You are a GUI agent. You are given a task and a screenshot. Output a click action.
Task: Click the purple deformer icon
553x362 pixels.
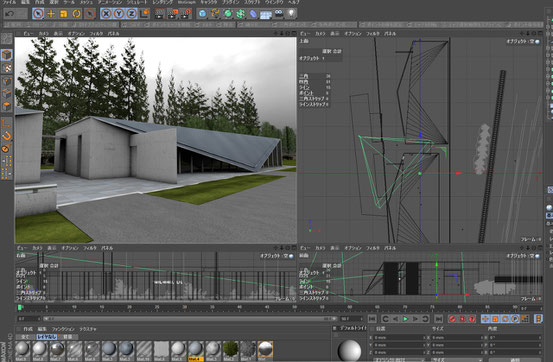[253, 14]
